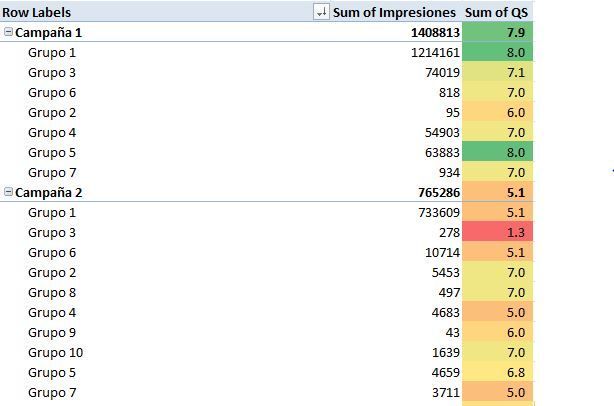Select the Sum of Impresiones header
Image resolution: width=614 pixels, height=406 pixels.
[394, 12]
